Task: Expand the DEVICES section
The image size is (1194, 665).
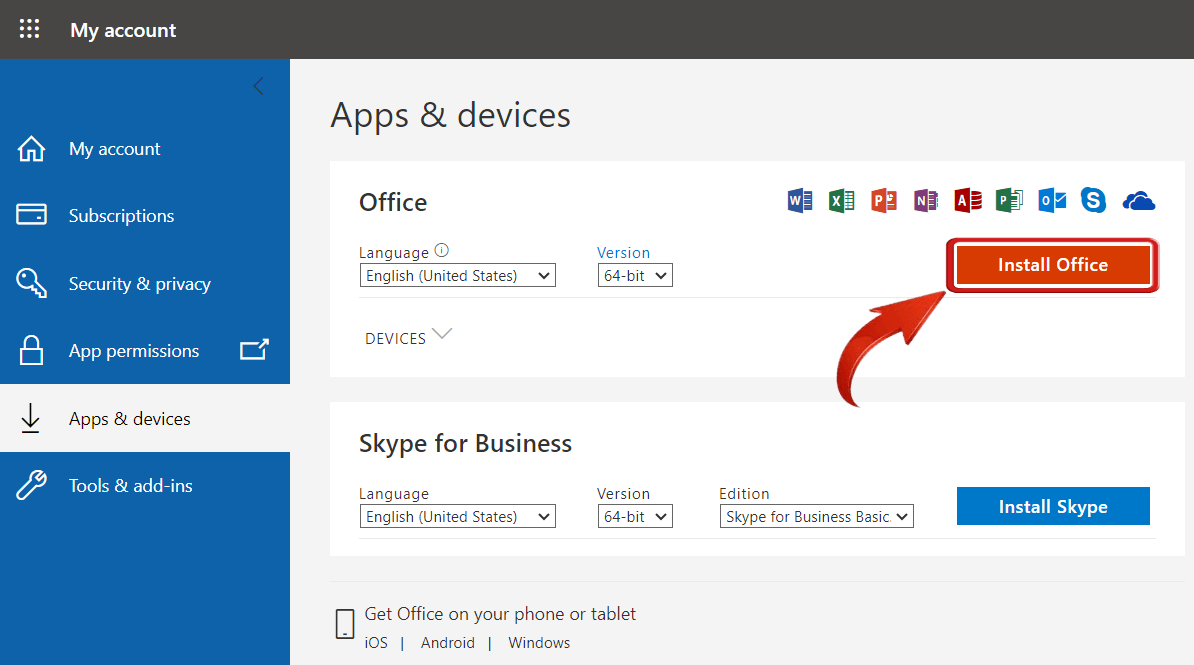Action: coord(408,337)
